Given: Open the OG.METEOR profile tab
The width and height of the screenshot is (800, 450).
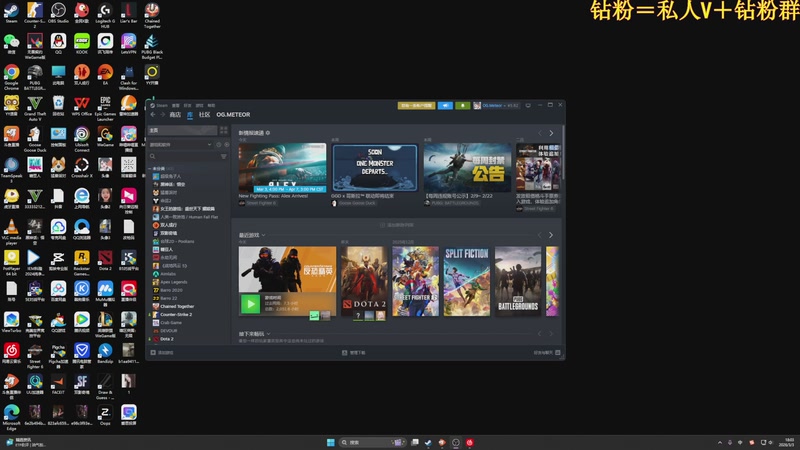Looking at the screenshot, I should tap(233, 115).
